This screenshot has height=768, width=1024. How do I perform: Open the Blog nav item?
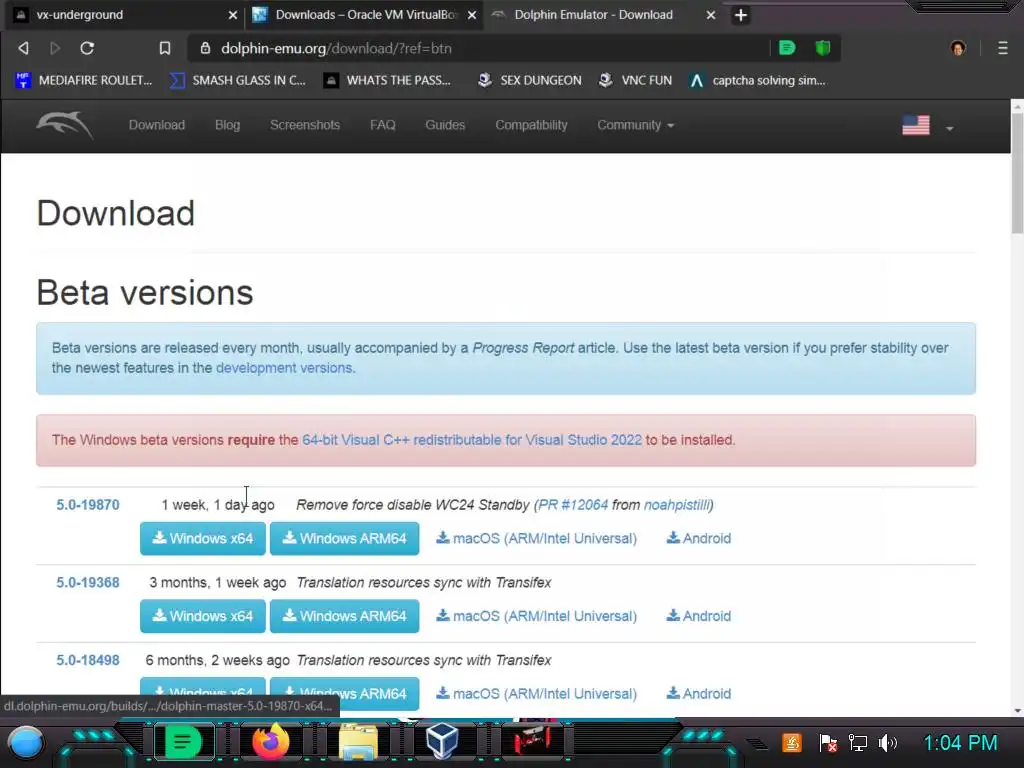tap(227, 125)
